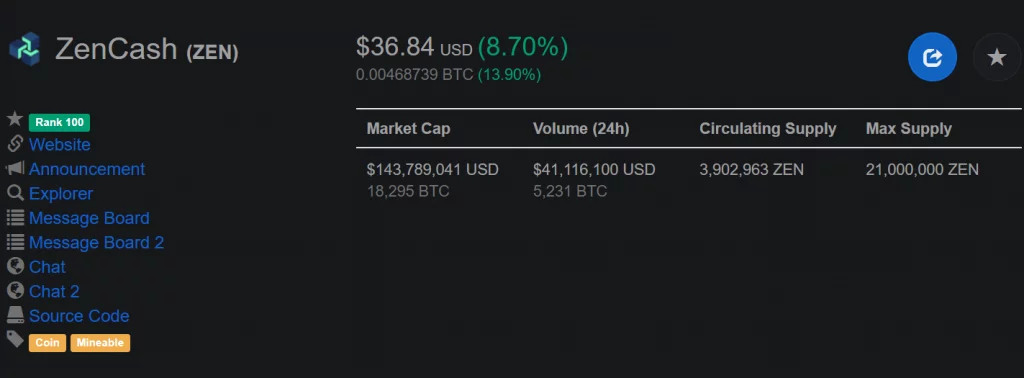Image resolution: width=1024 pixels, height=378 pixels.
Task: Open the Chat 2 link
Action: click(x=54, y=292)
